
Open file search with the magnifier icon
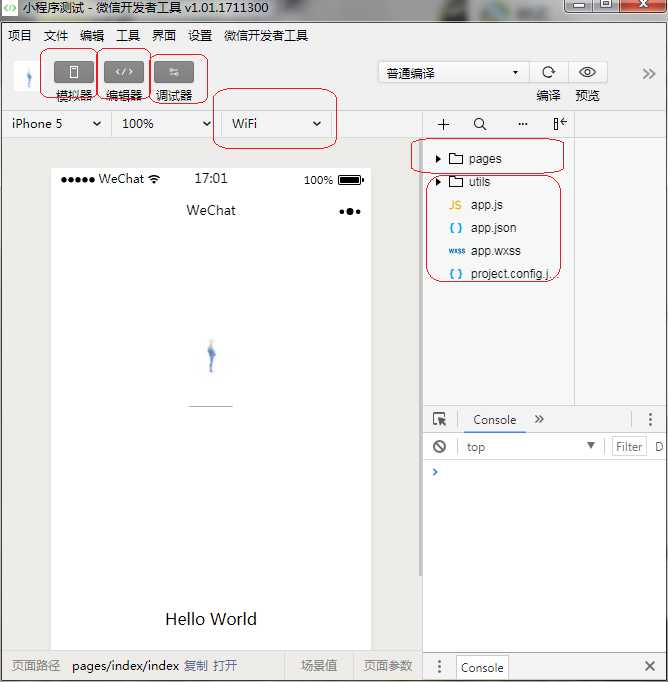480,124
